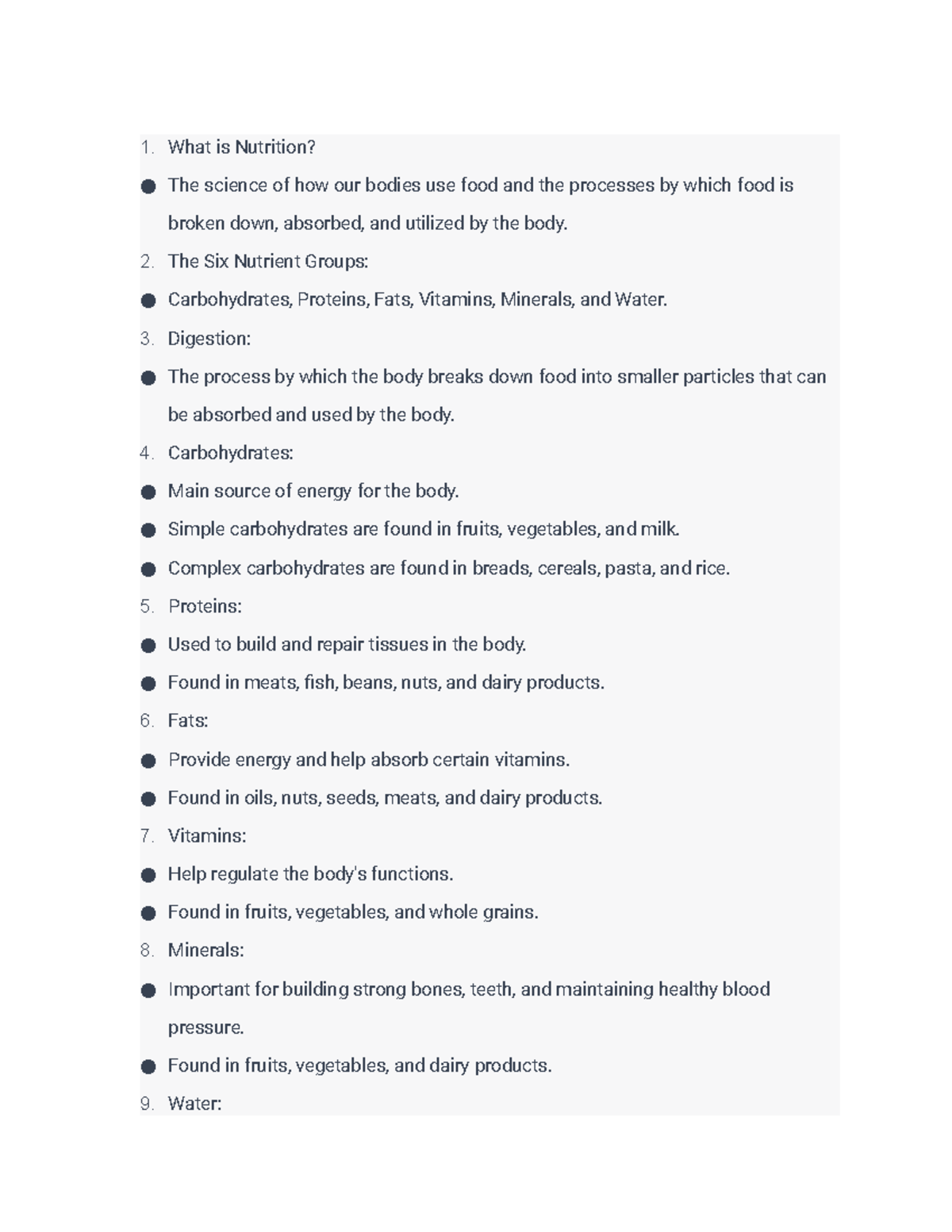The width and height of the screenshot is (952, 1232).
Task: Click the "Main source of energy" line
Action: (x=313, y=492)
